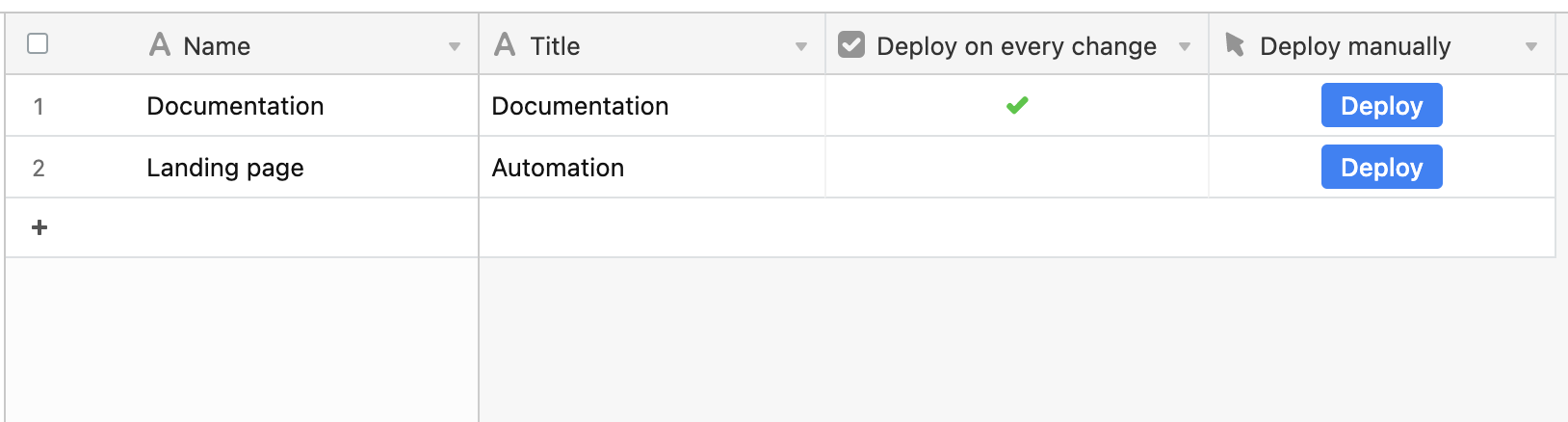The width and height of the screenshot is (1568, 422).
Task: Click the green checkmark in Documentation row
Action: [1017, 105]
